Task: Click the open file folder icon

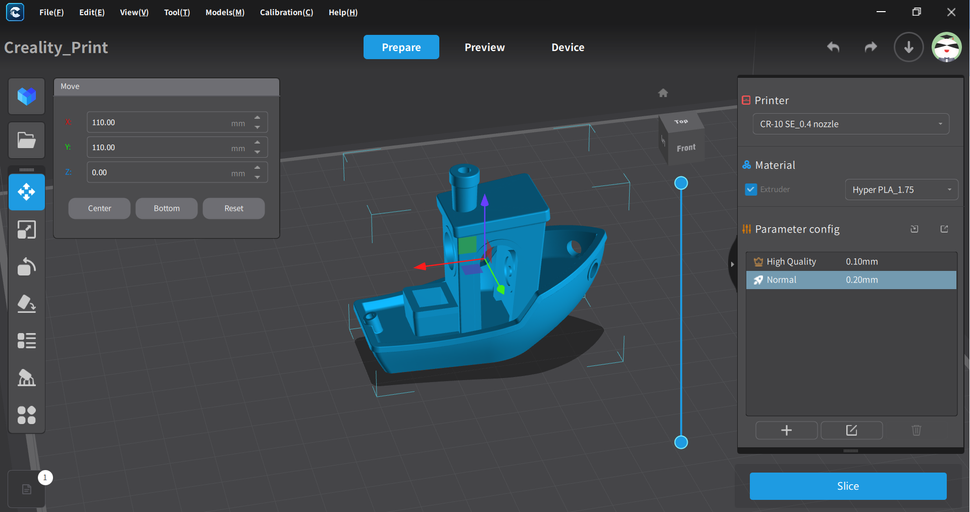Action: (x=27, y=140)
